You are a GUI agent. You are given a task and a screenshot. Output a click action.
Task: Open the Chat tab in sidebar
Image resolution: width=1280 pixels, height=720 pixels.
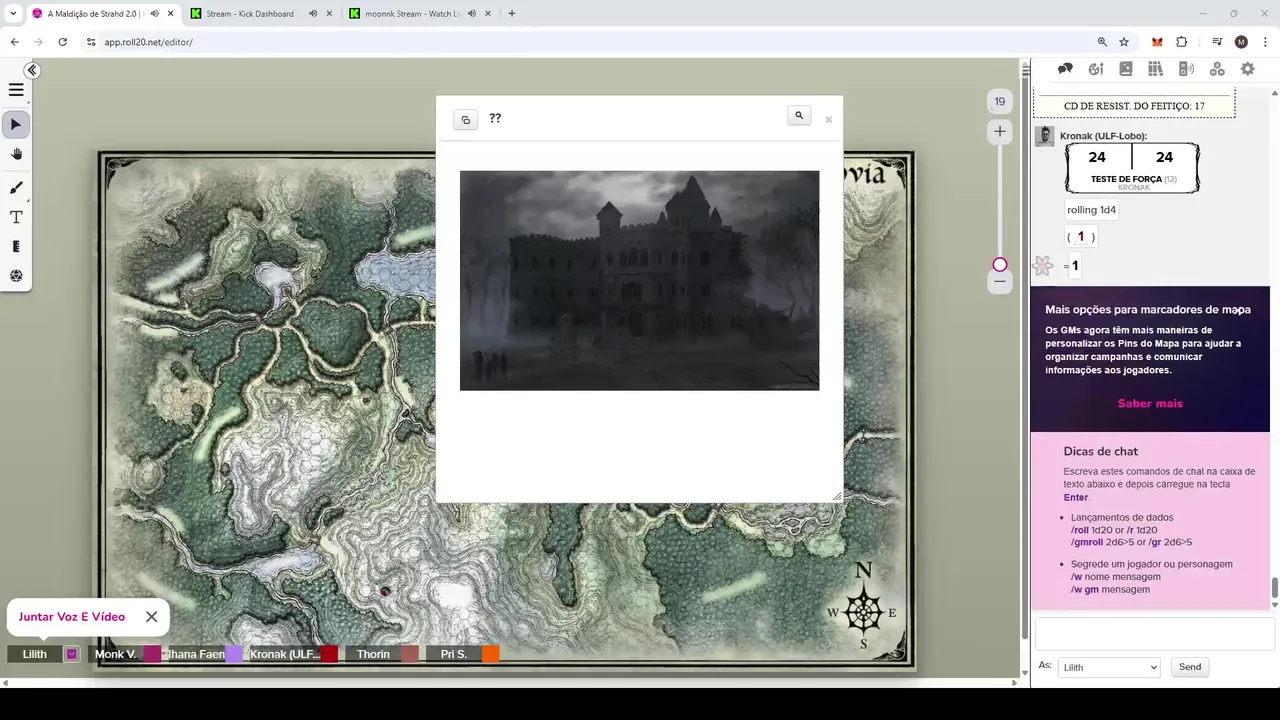tap(1065, 69)
